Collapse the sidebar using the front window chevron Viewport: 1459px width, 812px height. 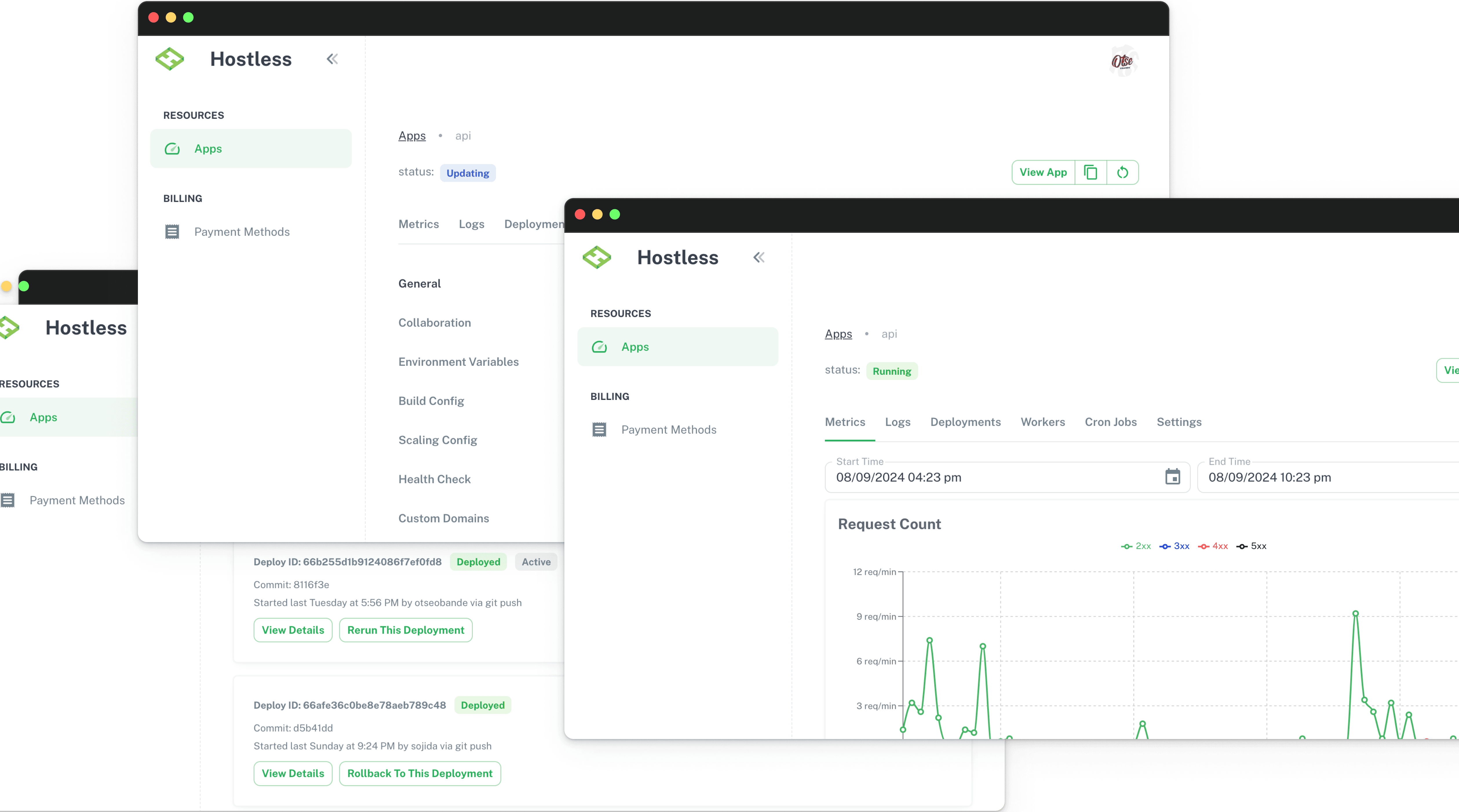coord(759,257)
